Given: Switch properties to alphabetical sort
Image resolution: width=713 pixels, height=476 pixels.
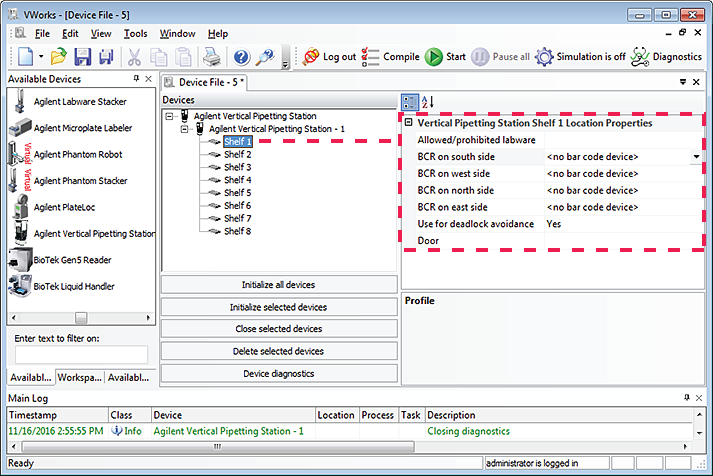Looking at the screenshot, I should point(427,102).
